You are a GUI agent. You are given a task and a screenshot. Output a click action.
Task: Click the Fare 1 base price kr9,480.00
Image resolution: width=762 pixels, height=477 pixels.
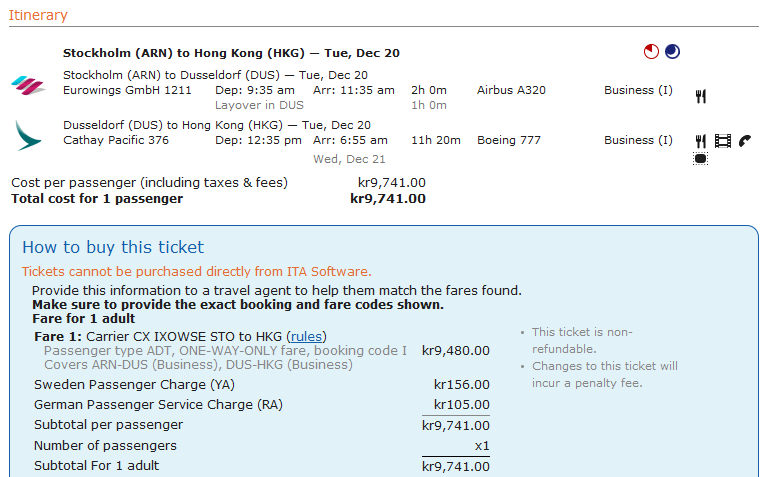(456, 351)
